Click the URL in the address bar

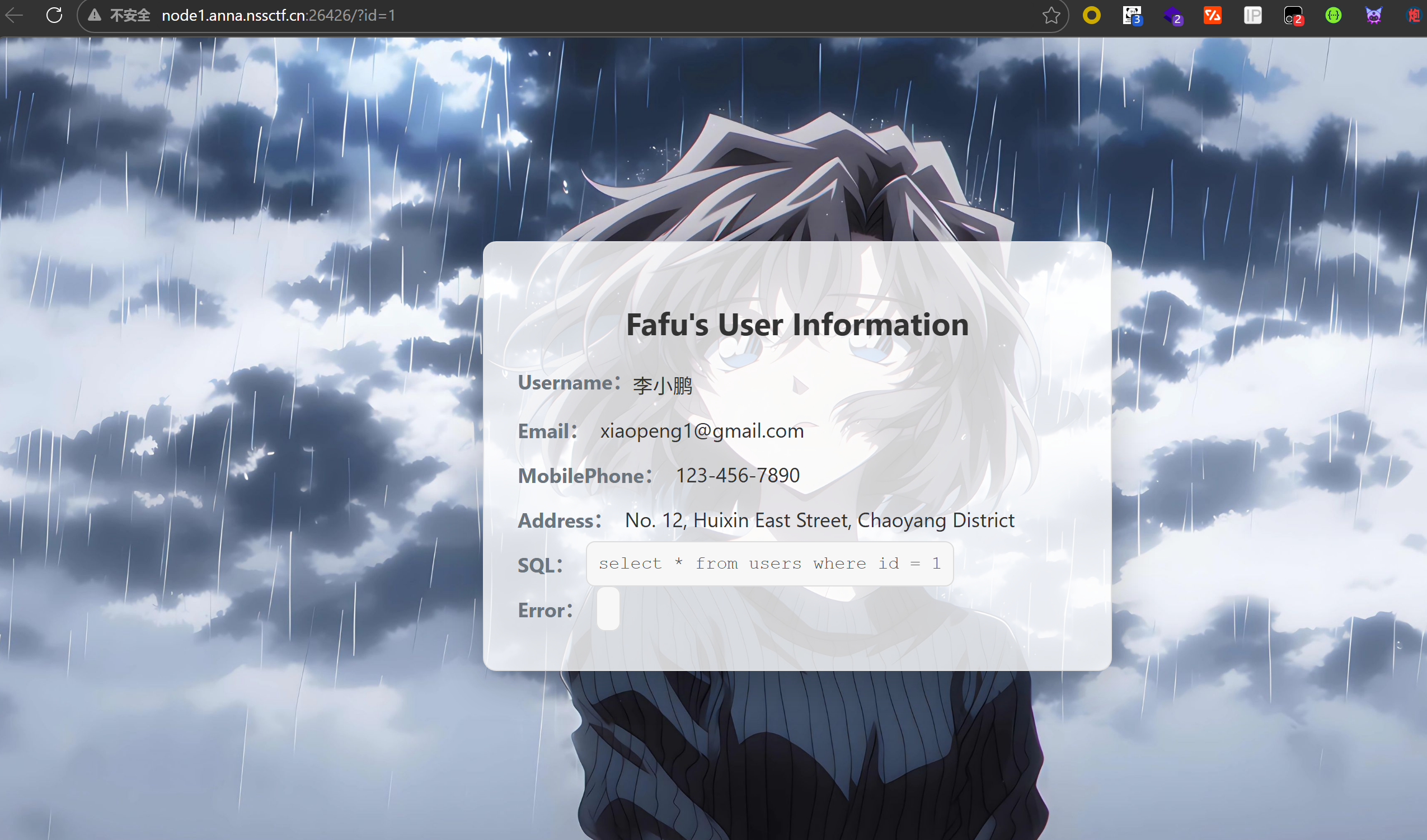pos(278,15)
